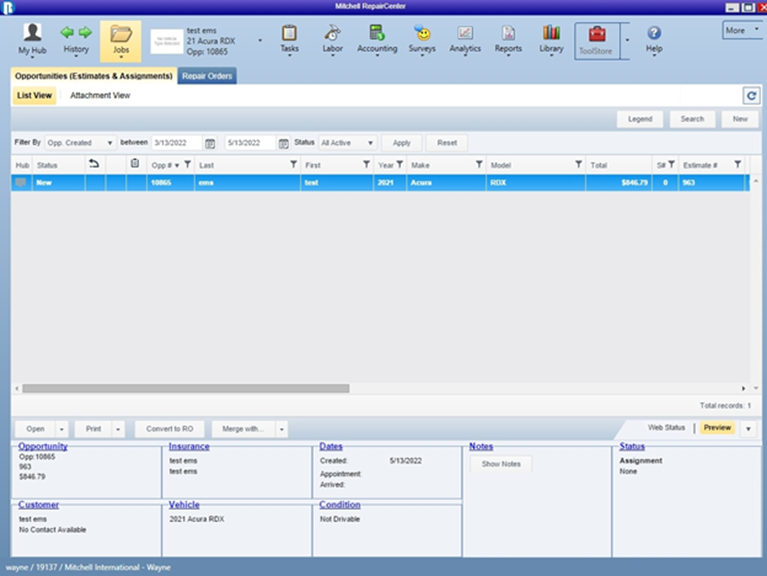
Task: Go forward with History right arrow
Action: point(85,33)
